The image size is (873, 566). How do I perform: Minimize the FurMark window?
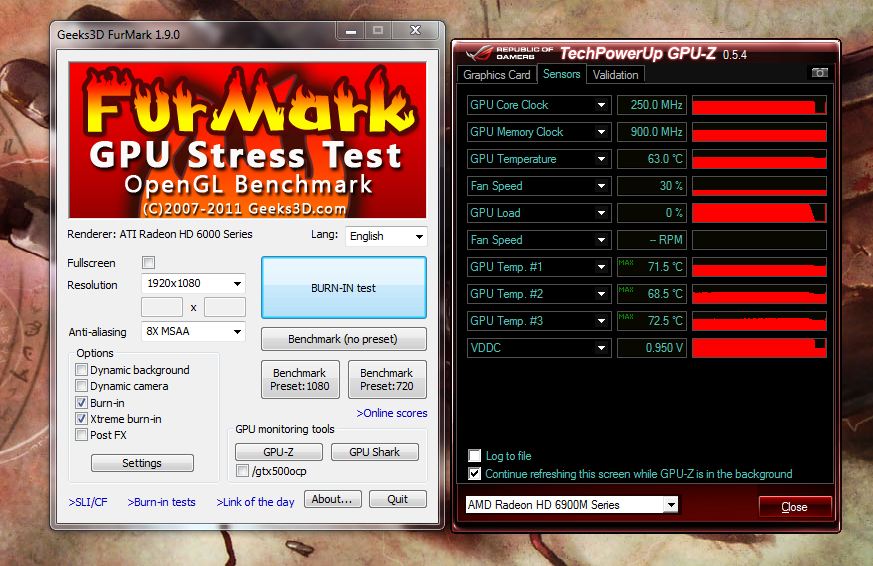click(x=351, y=31)
